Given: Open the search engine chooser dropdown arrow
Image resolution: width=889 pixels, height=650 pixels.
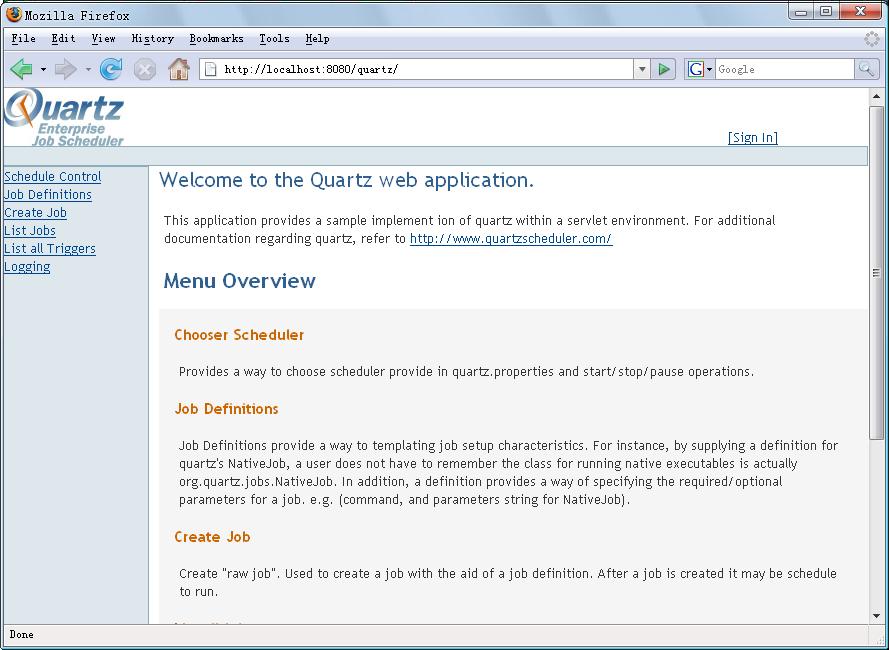Looking at the screenshot, I should pos(709,70).
